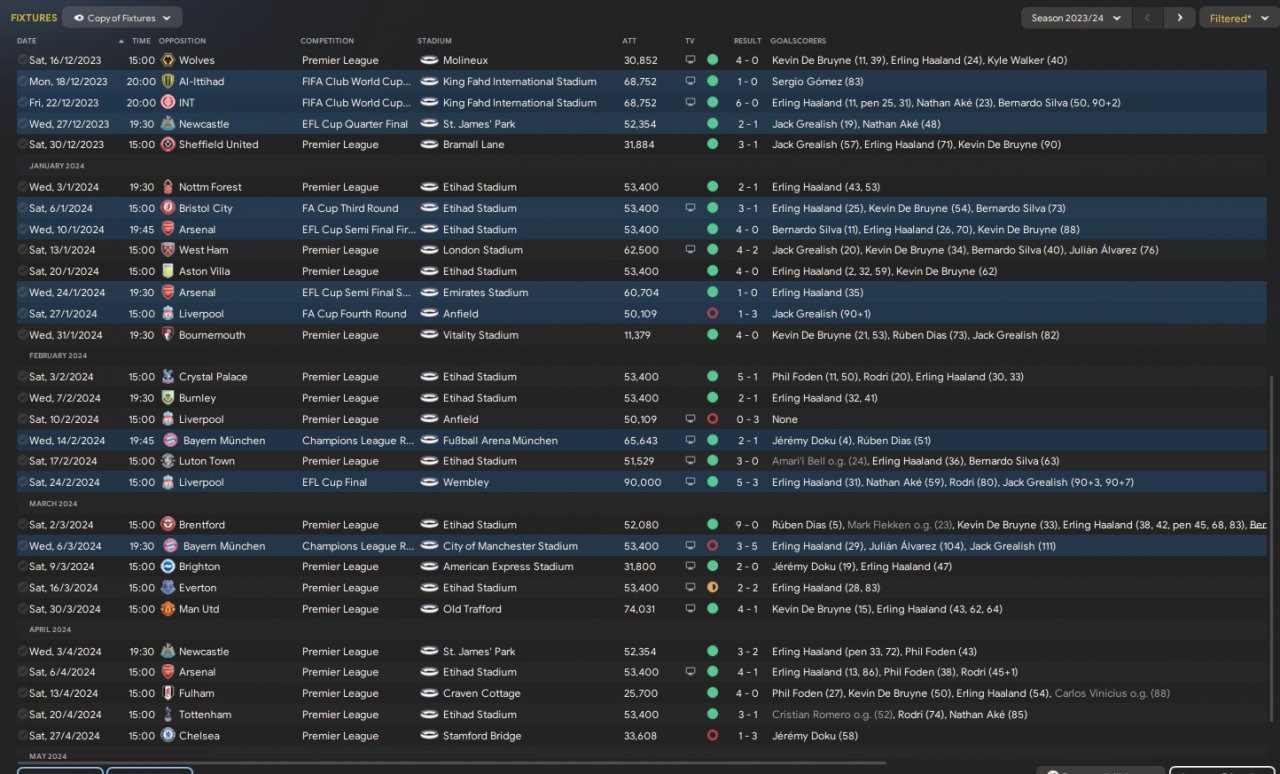Click the red loss indicator on the Chelsea row
Screen dimensions: 1280x774
pyautogui.click(x=712, y=736)
